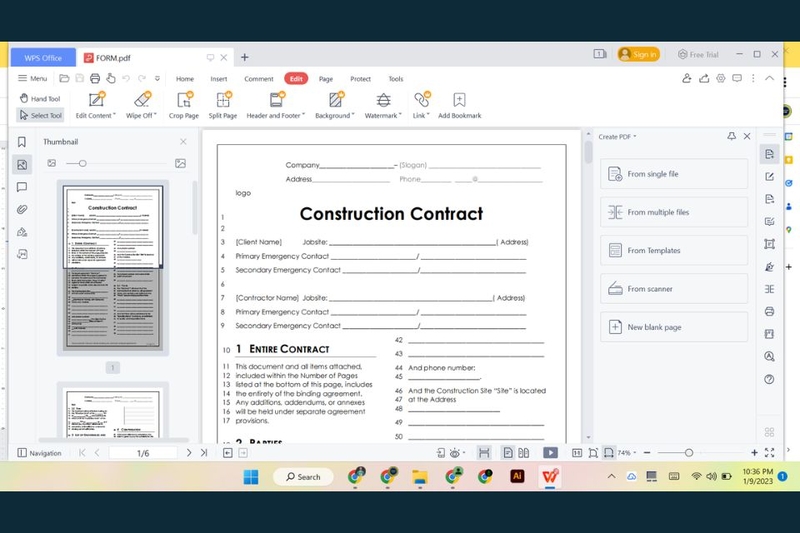The height and width of the screenshot is (533, 800).
Task: Open the Thumbnail sidebar panel icon
Action: click(22, 164)
